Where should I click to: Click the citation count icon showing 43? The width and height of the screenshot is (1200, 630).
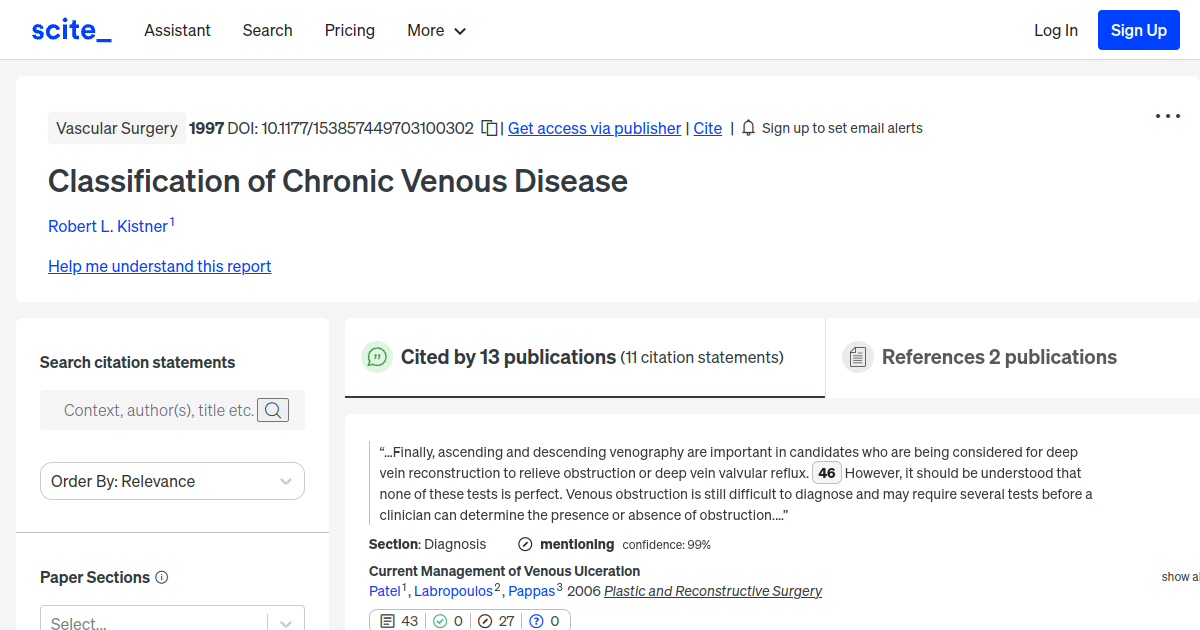pyautogui.click(x=386, y=620)
